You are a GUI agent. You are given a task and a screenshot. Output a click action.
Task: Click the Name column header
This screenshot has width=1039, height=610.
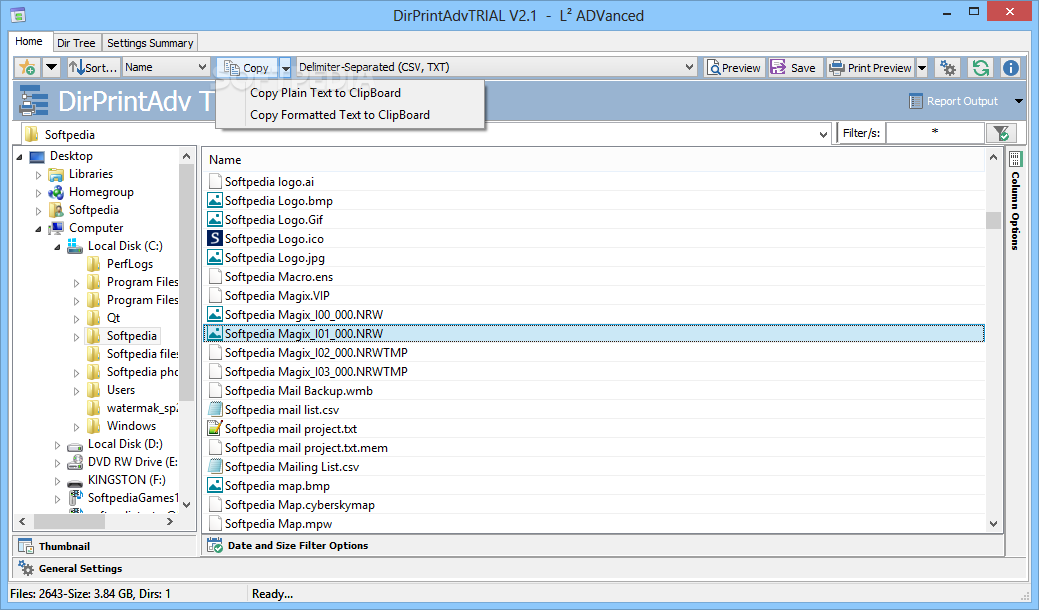pos(225,160)
